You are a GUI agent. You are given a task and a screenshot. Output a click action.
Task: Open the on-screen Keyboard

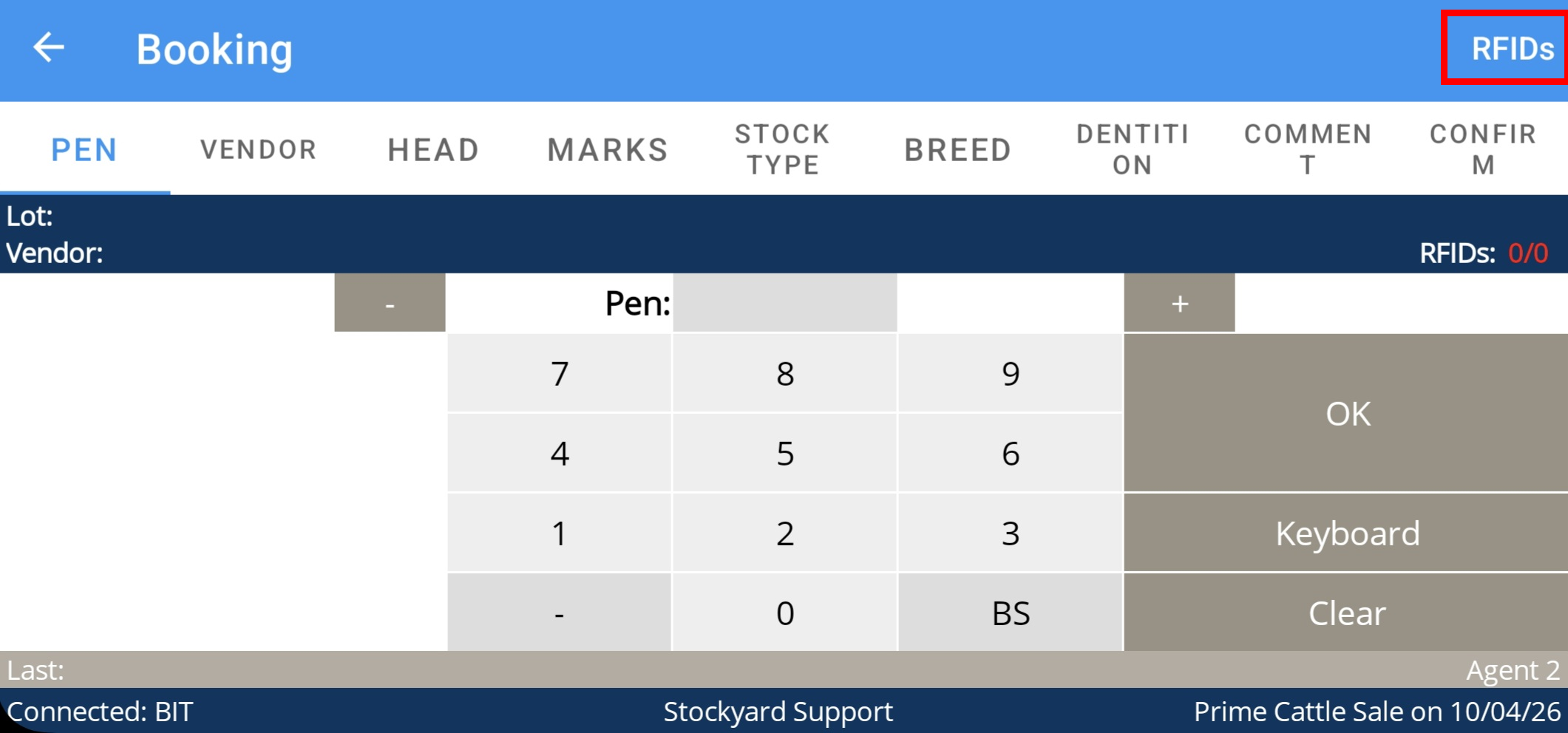(1346, 533)
